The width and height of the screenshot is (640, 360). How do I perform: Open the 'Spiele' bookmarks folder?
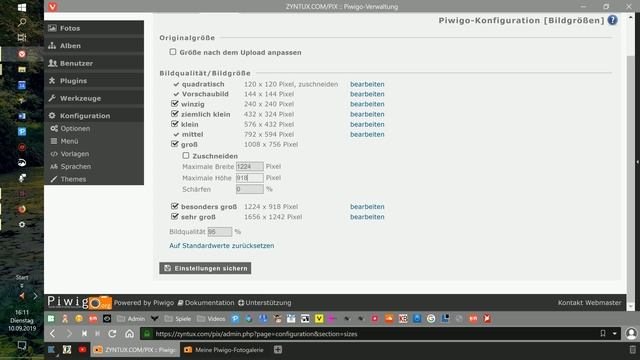point(178,318)
